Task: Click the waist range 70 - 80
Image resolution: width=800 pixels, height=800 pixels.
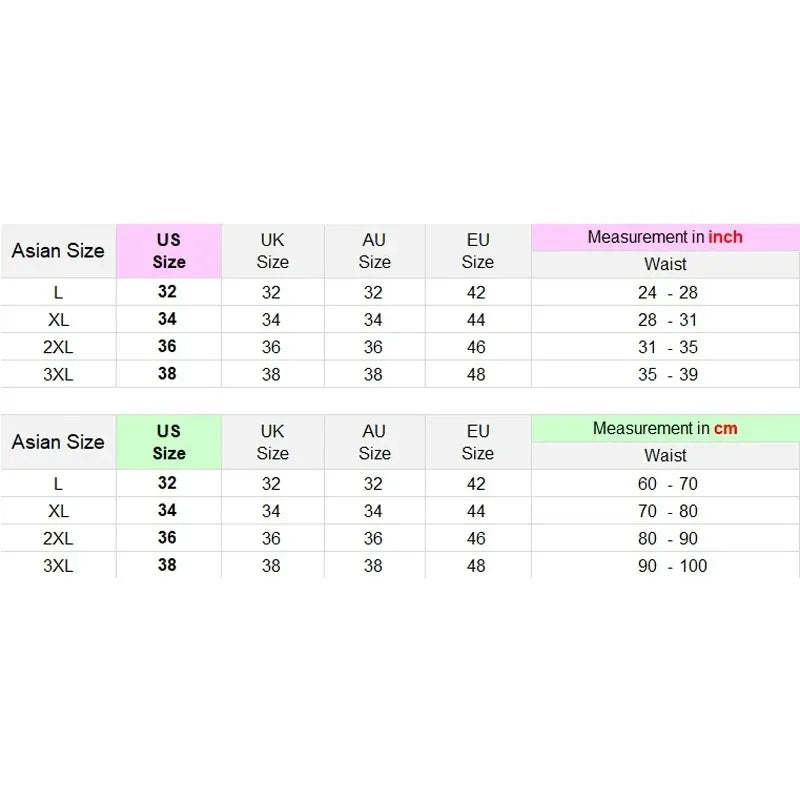Action: pos(667,511)
